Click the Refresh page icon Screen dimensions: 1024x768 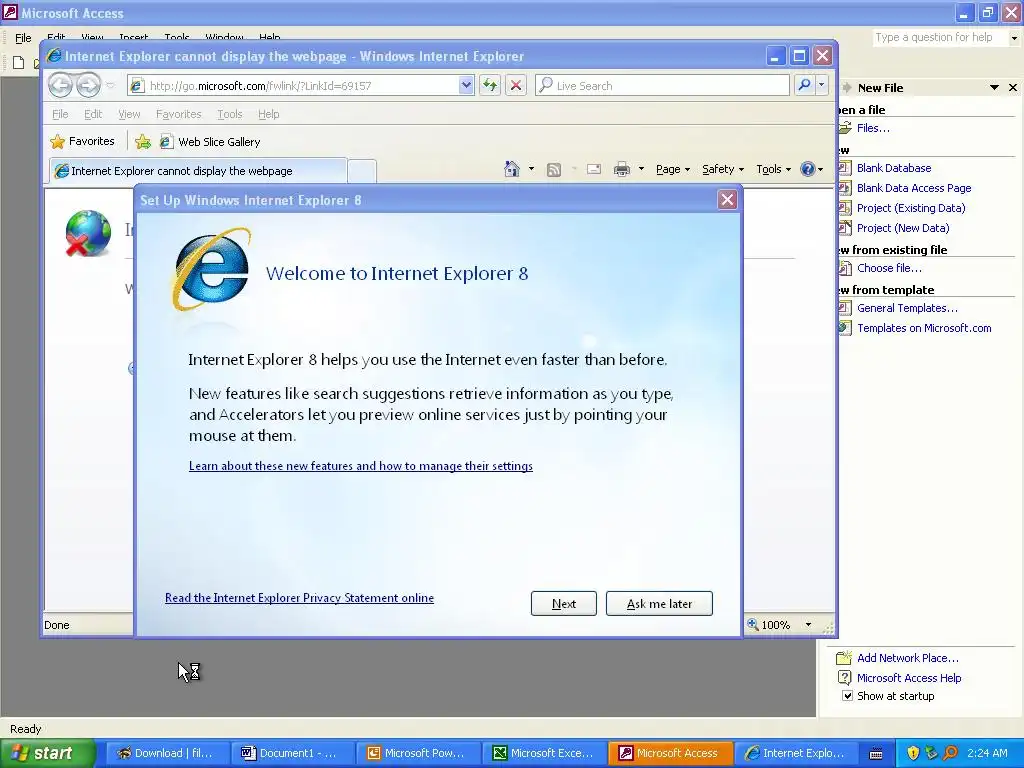point(490,85)
